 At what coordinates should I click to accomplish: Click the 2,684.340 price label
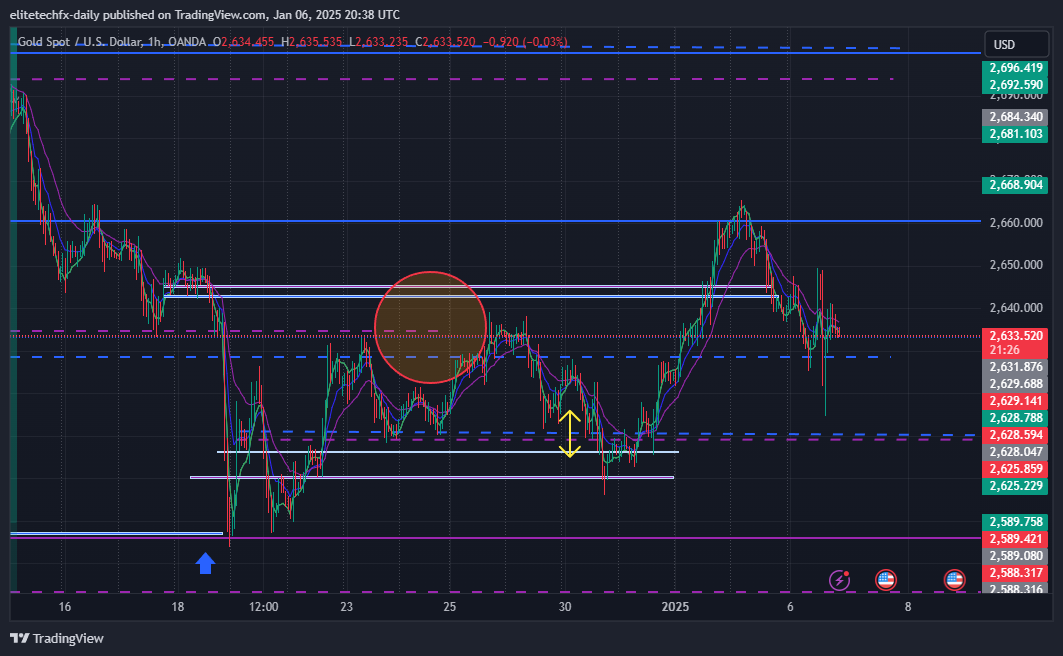click(x=1016, y=117)
